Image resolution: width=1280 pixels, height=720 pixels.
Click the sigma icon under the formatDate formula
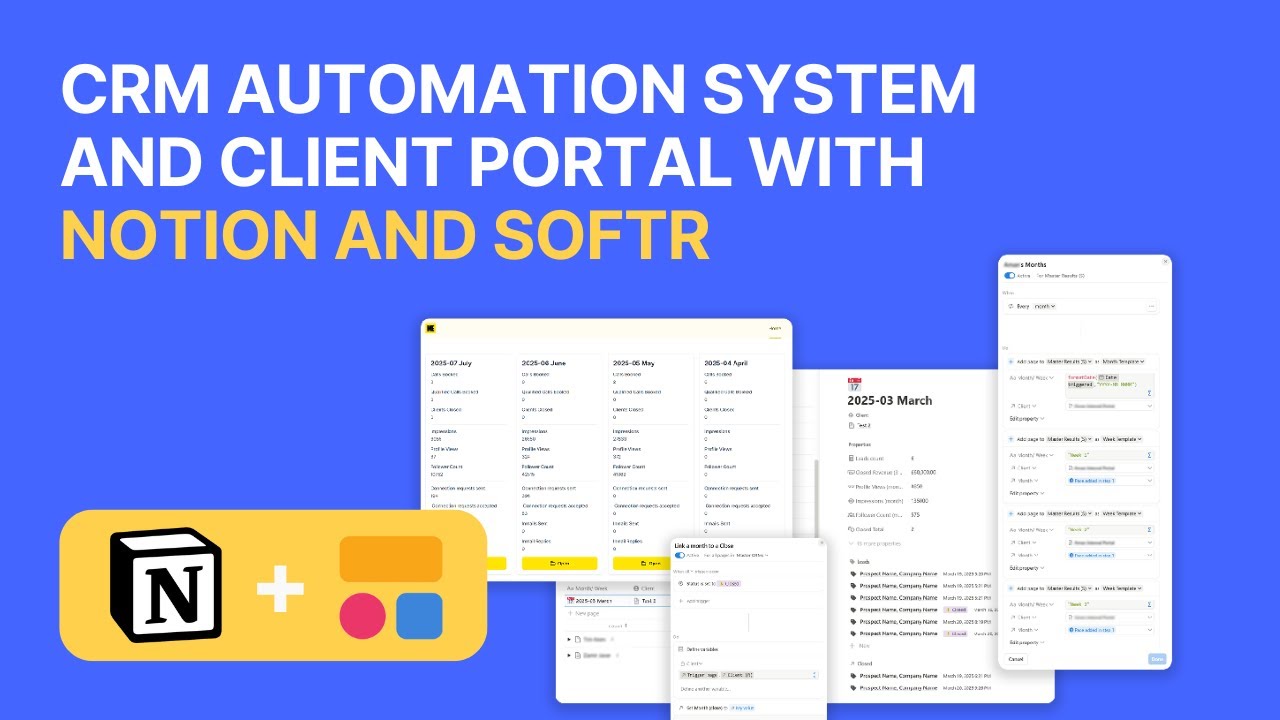pos(1149,393)
